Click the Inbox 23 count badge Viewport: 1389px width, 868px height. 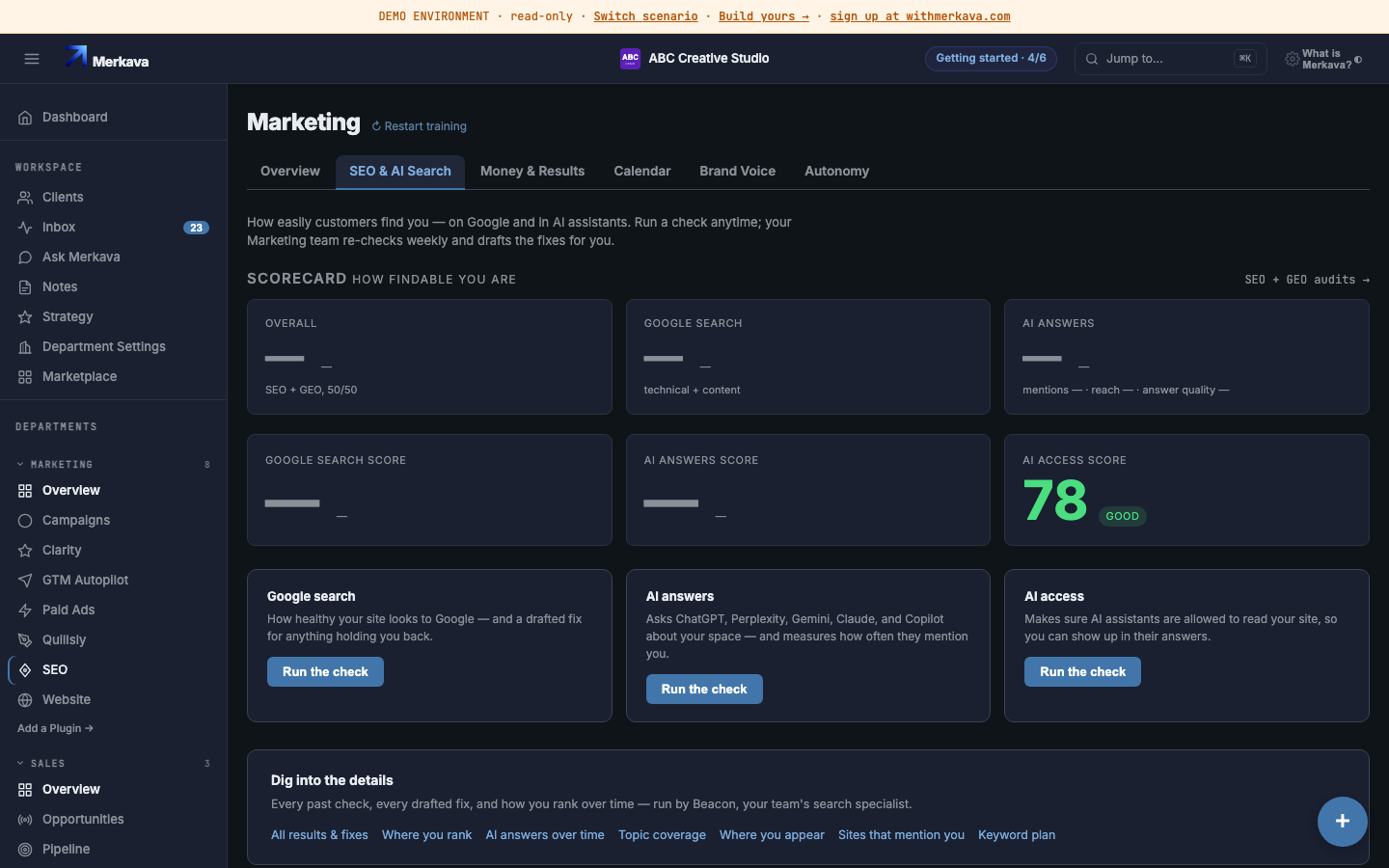(x=196, y=229)
